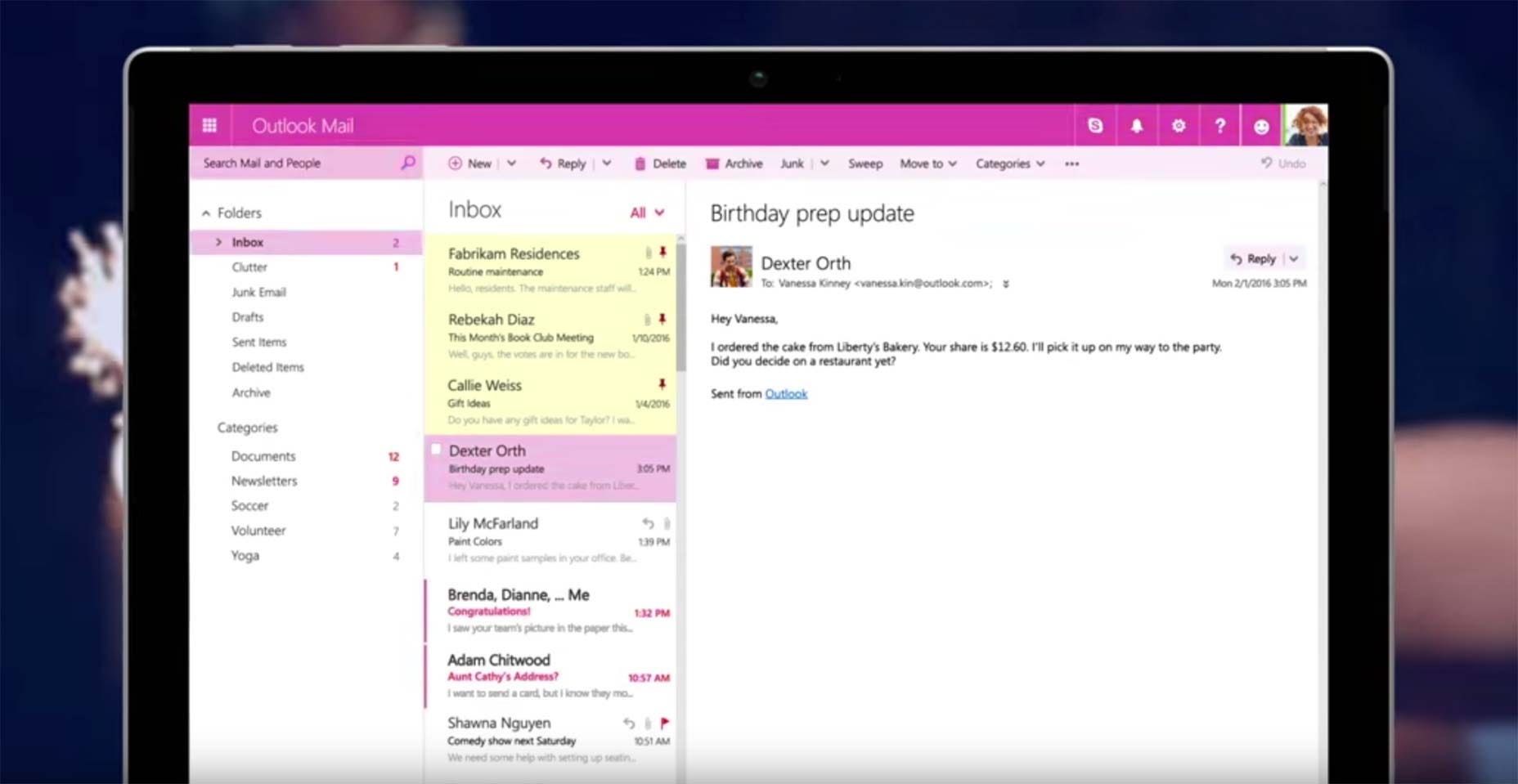Click Reply in the toolbar
1518x784 pixels.
[x=563, y=164]
